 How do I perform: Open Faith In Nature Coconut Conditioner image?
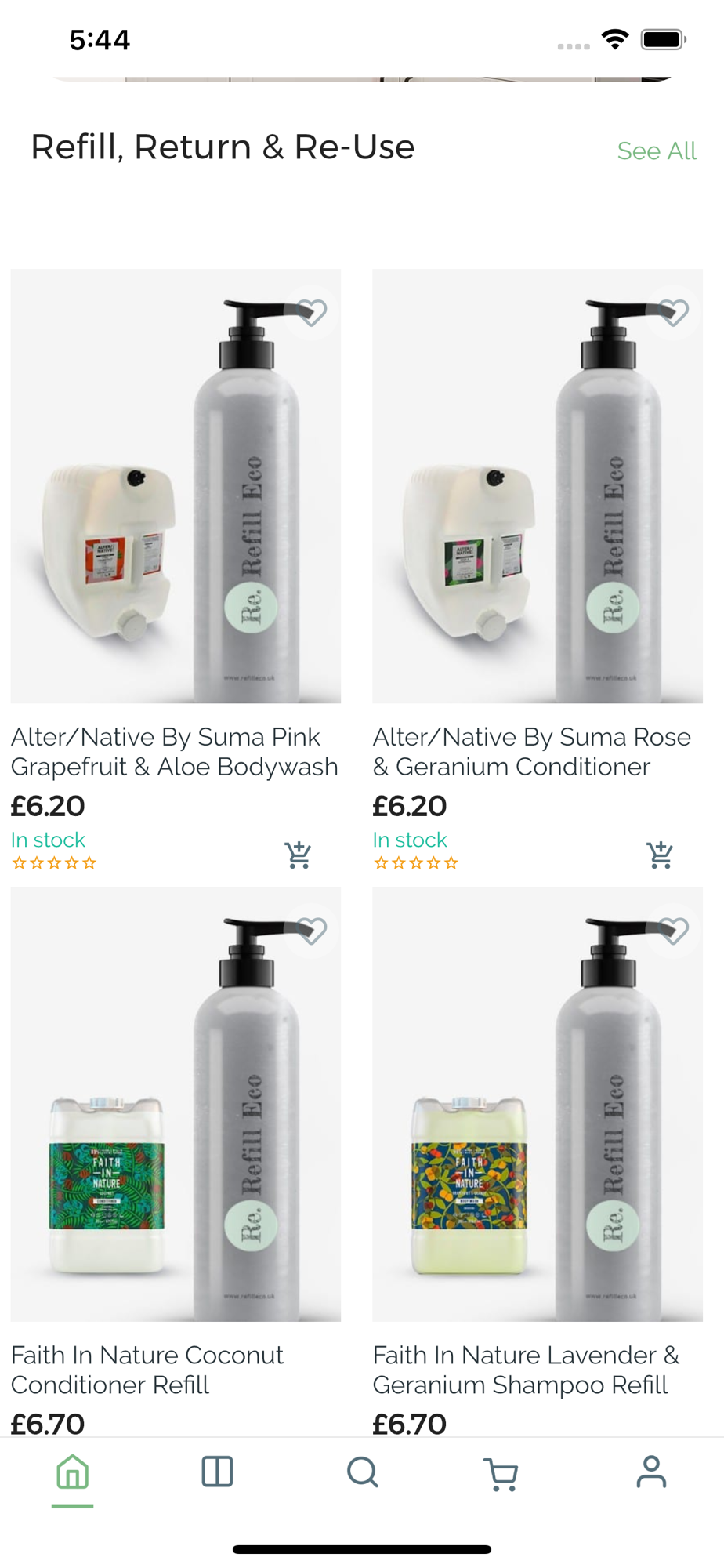pos(176,1105)
